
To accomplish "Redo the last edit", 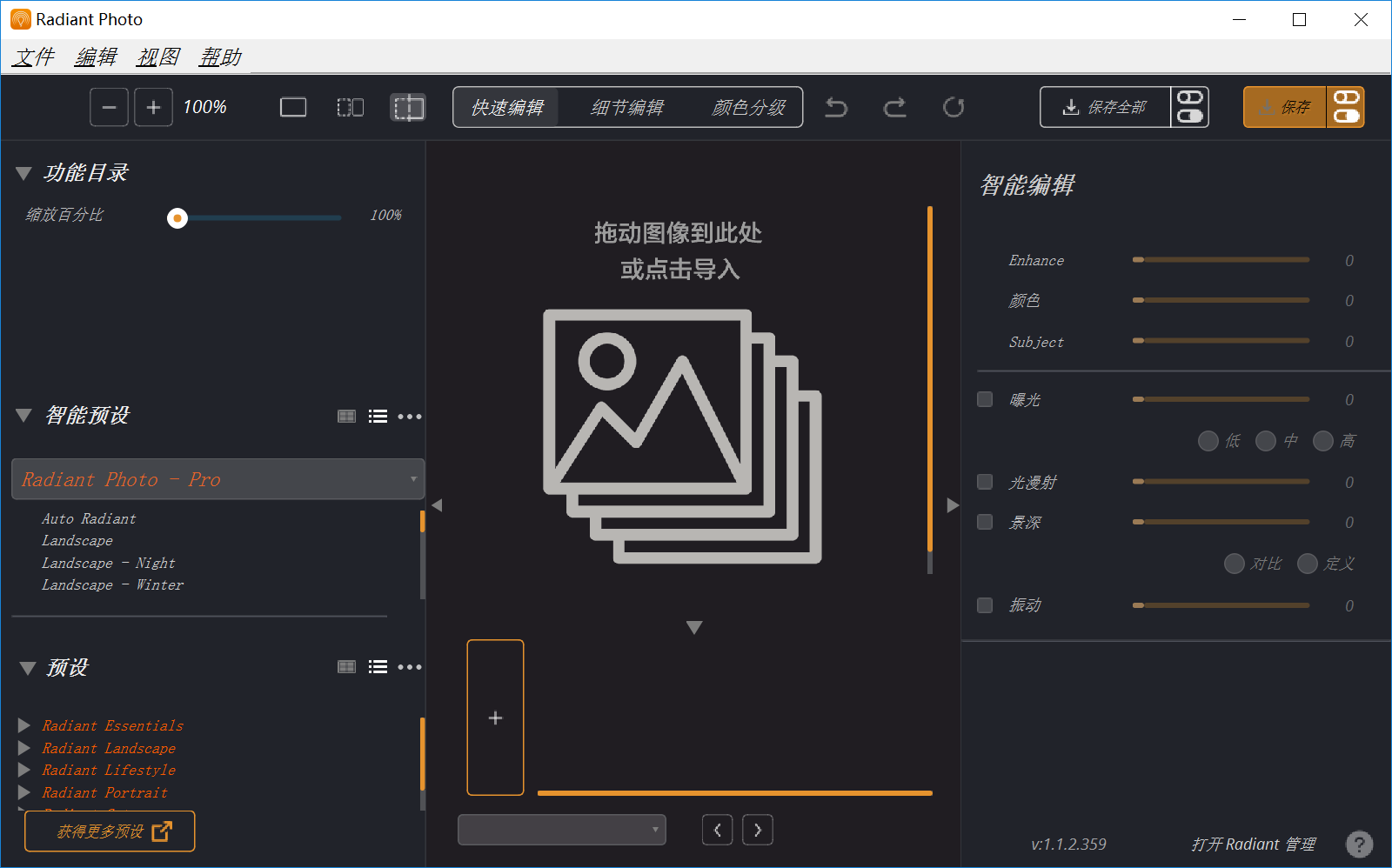I will 895,107.
